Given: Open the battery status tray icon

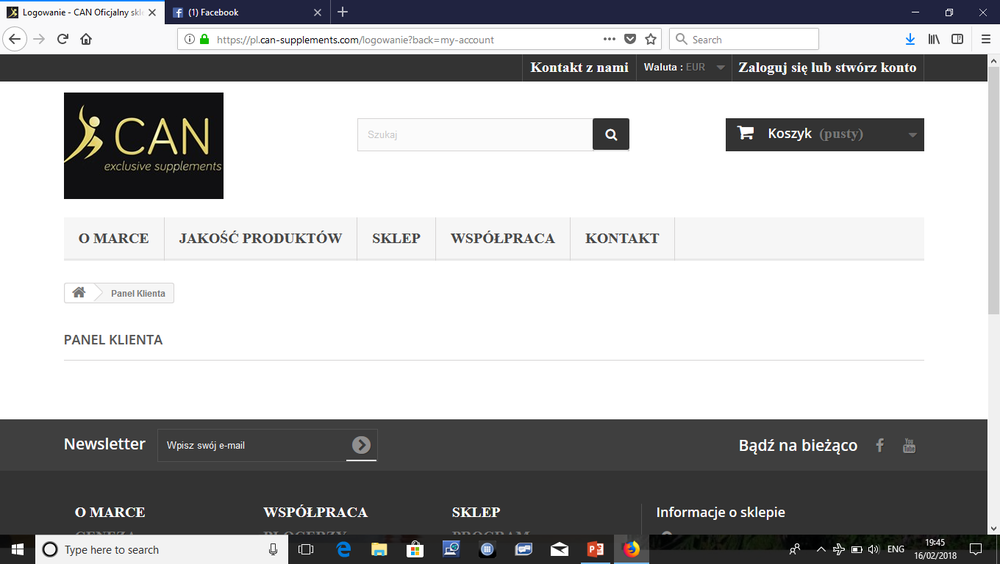Looking at the screenshot, I should click(x=857, y=549).
